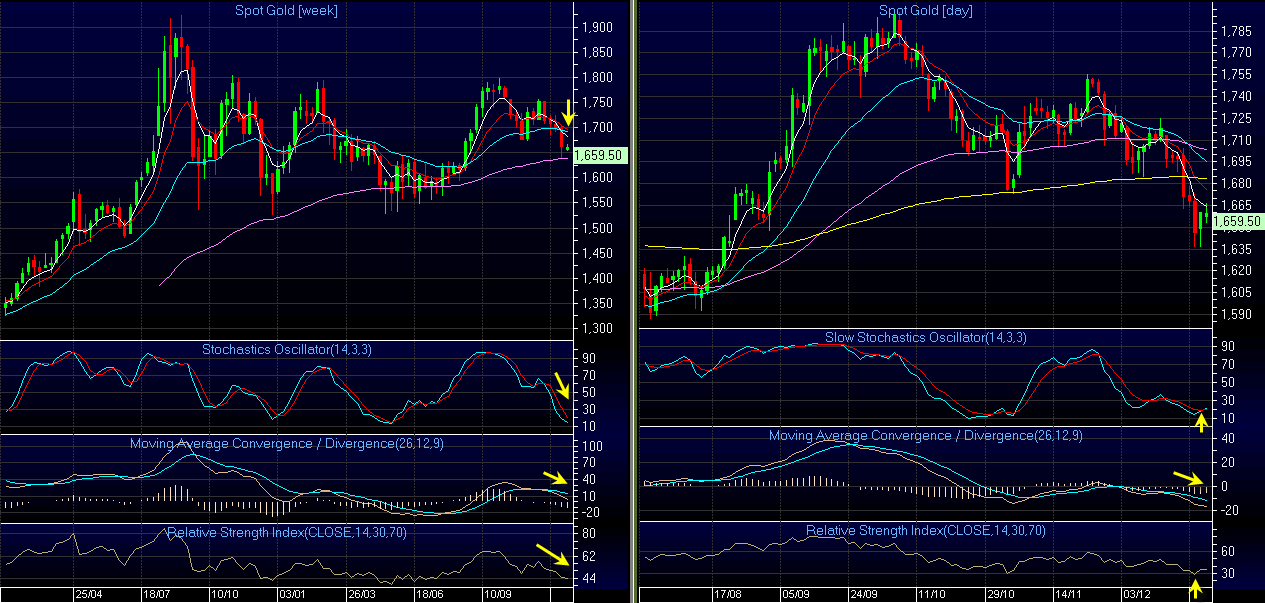Screen dimensions: 1265x603
Task: Click the weekly chart's MACD(26,12,9) indicator title
Action: [286, 443]
